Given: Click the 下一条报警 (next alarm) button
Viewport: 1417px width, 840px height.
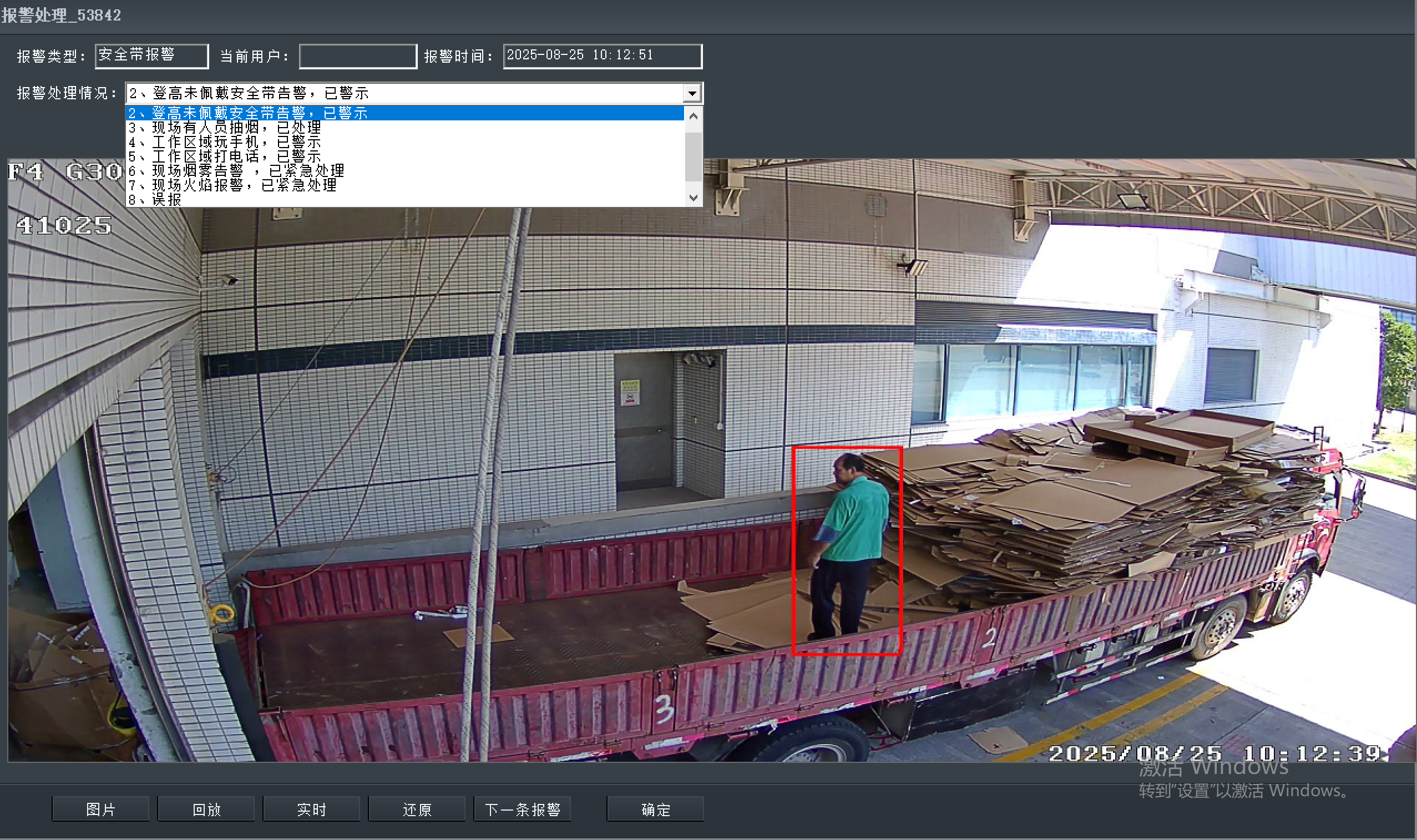Looking at the screenshot, I should click(522, 808).
